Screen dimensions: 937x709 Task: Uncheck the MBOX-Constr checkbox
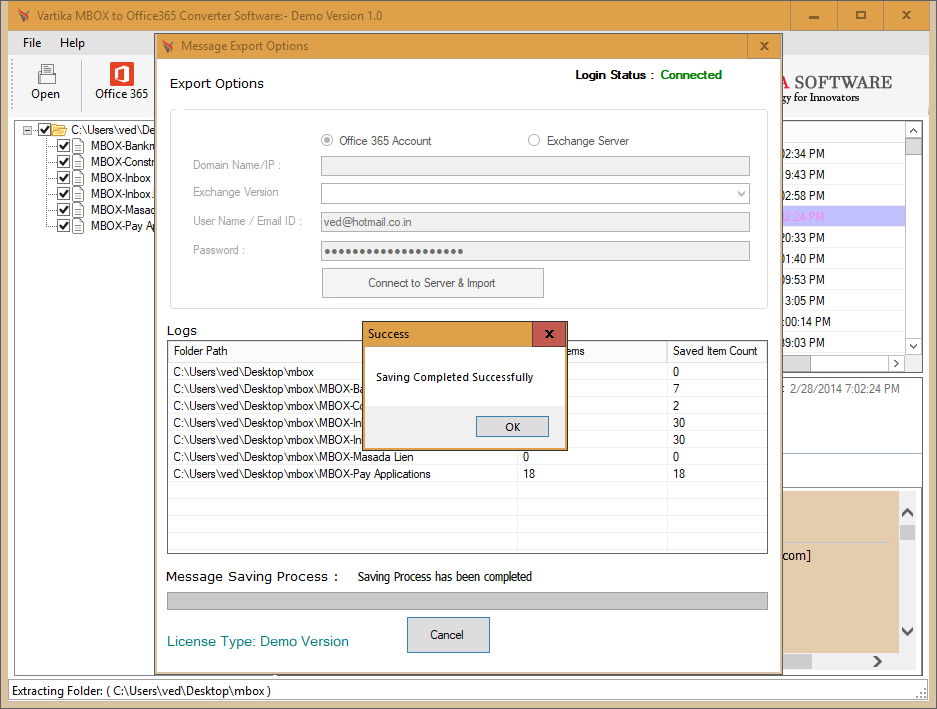click(x=63, y=162)
